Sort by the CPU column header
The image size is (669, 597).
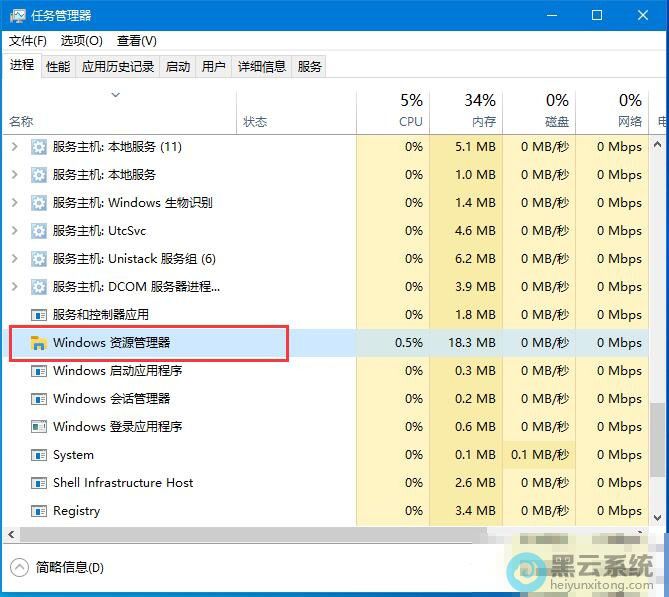pos(393,112)
